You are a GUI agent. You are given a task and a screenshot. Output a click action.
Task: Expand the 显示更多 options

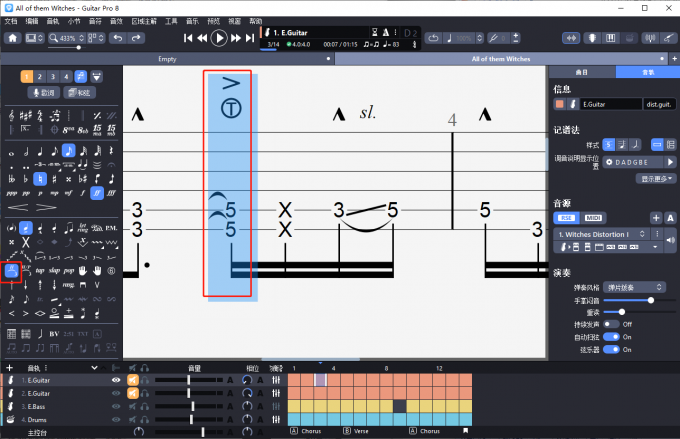(x=656, y=178)
